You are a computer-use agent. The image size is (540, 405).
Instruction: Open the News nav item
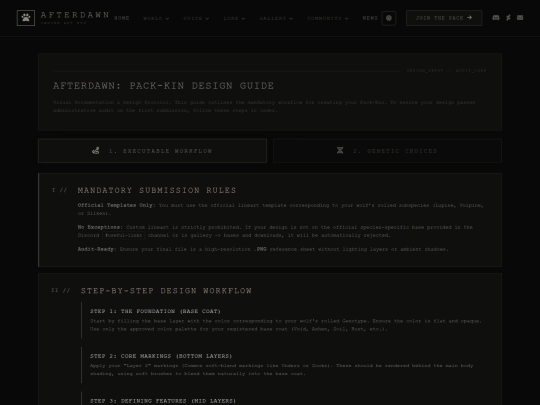click(x=370, y=18)
